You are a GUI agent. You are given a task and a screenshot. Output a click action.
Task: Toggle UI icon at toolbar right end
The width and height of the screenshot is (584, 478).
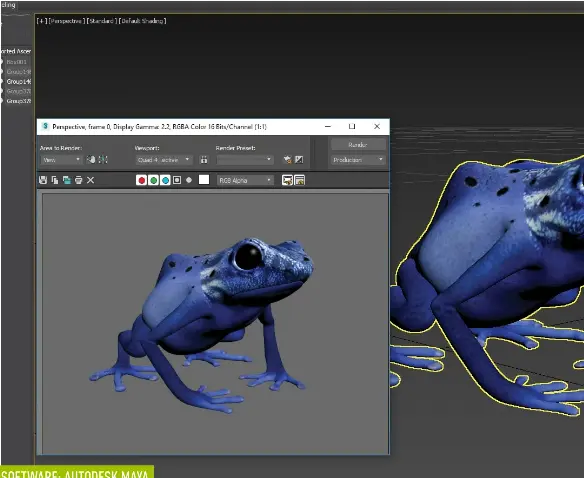click(x=299, y=180)
